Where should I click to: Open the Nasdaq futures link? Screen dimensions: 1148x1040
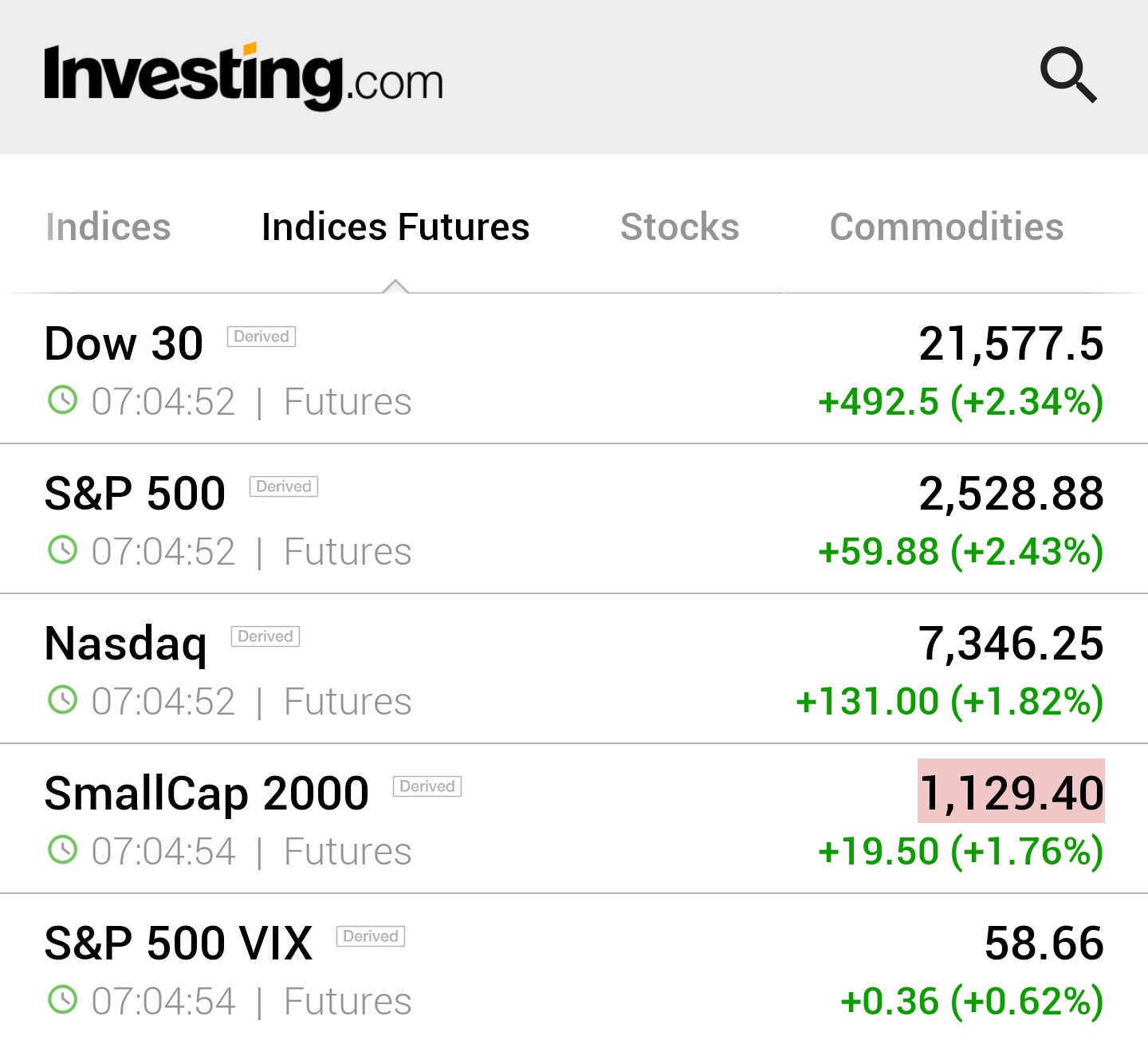(126, 644)
